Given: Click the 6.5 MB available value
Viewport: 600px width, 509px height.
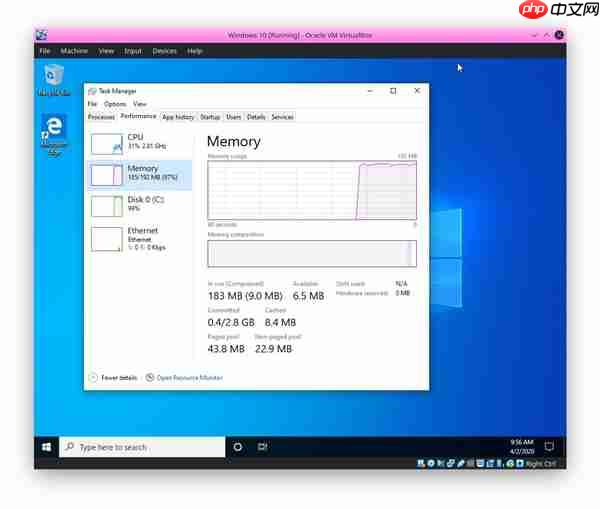Looking at the screenshot, I should [x=308, y=296].
